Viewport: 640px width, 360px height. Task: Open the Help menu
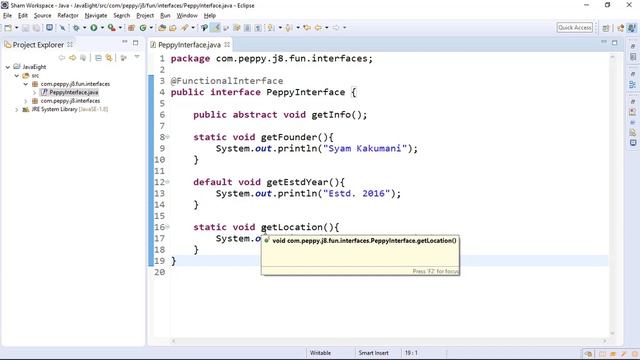coord(210,16)
